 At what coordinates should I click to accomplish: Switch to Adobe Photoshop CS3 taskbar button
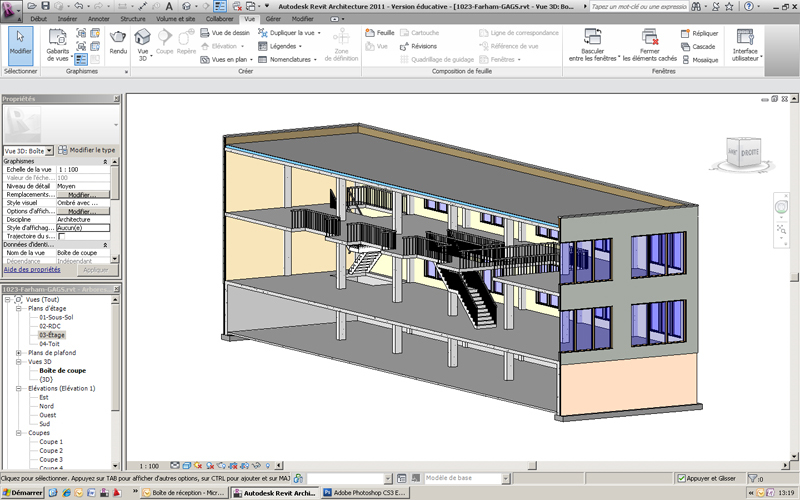pyautogui.click(x=365, y=493)
